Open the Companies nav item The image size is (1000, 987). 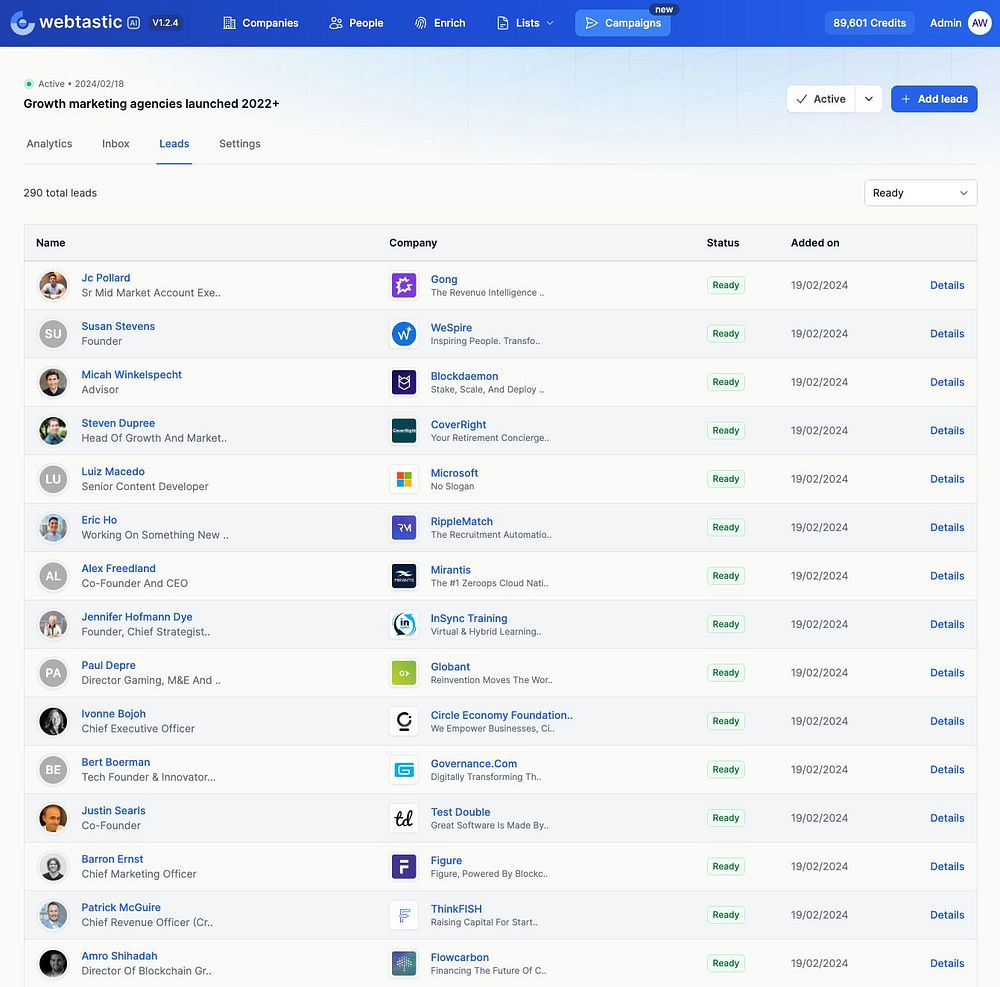(260, 23)
